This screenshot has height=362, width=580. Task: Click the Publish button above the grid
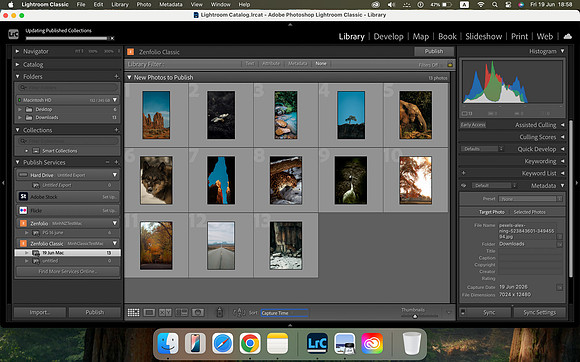click(434, 51)
